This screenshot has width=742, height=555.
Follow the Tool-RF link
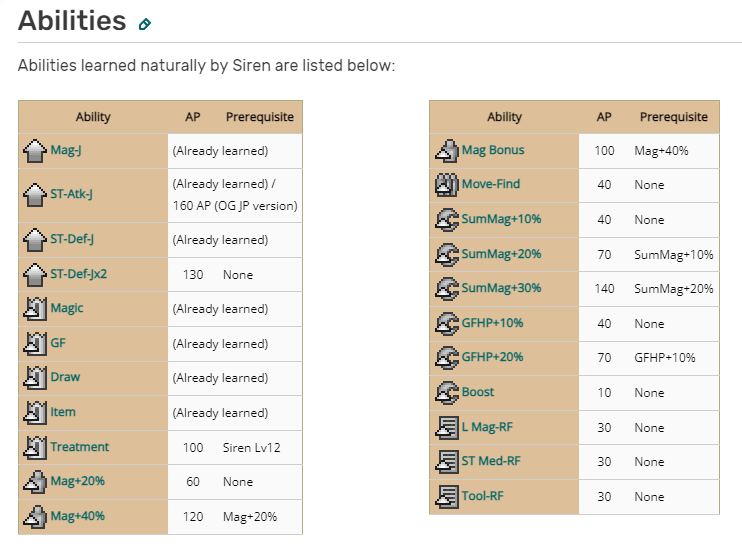click(482, 496)
